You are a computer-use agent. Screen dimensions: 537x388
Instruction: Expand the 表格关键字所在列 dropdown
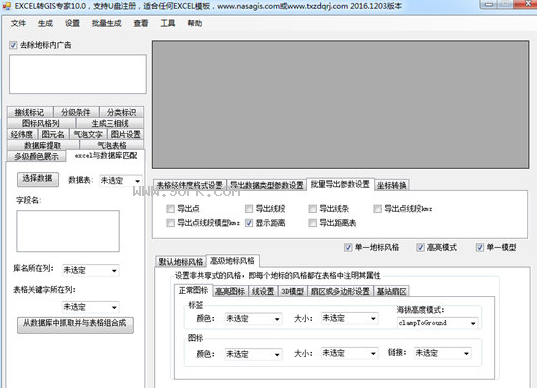pyautogui.click(x=91, y=307)
